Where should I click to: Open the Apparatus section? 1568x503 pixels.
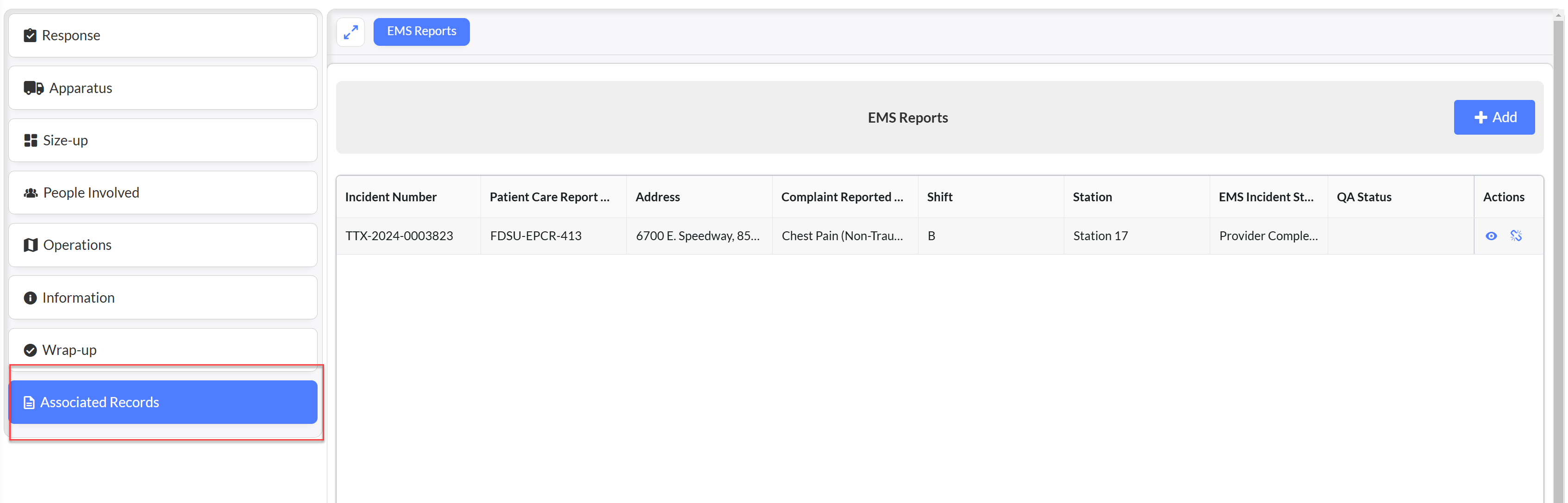click(x=163, y=88)
